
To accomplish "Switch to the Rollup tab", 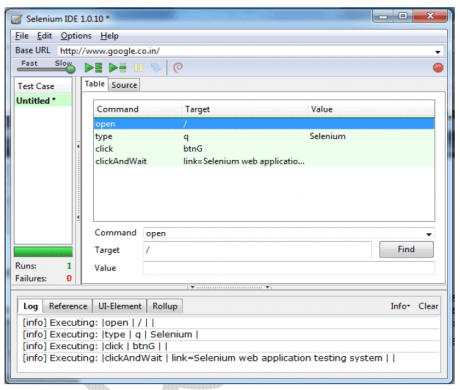I will point(165,306).
